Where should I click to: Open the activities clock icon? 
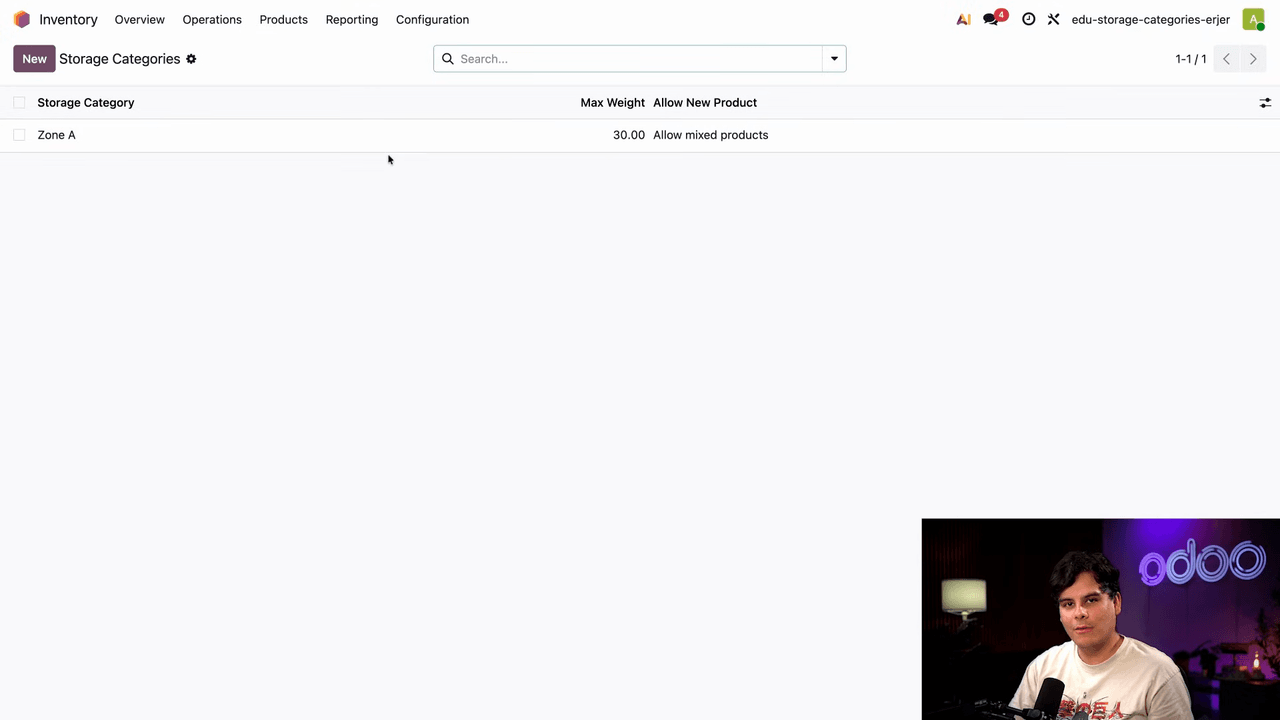(x=1028, y=20)
